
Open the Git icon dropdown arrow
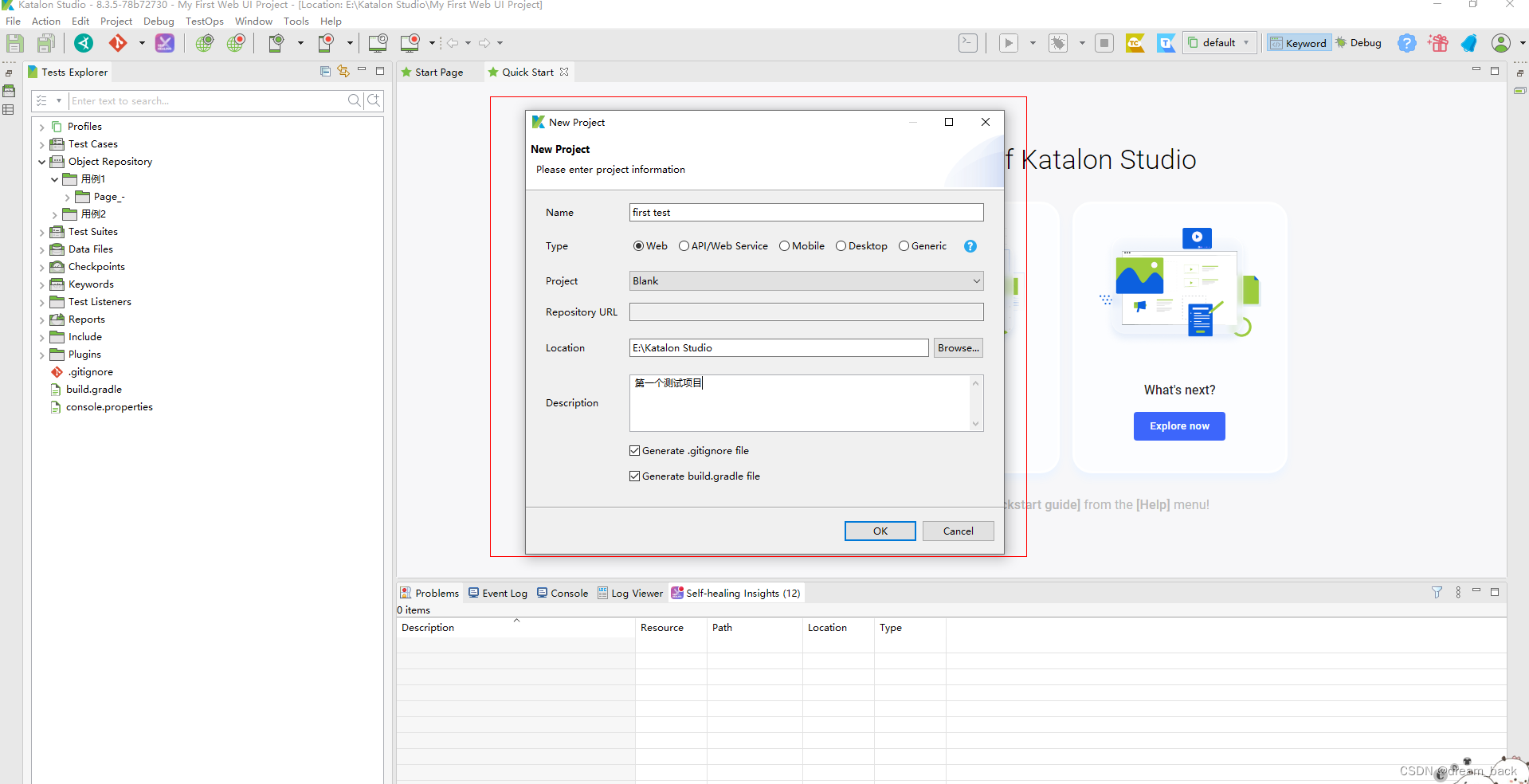pos(142,43)
